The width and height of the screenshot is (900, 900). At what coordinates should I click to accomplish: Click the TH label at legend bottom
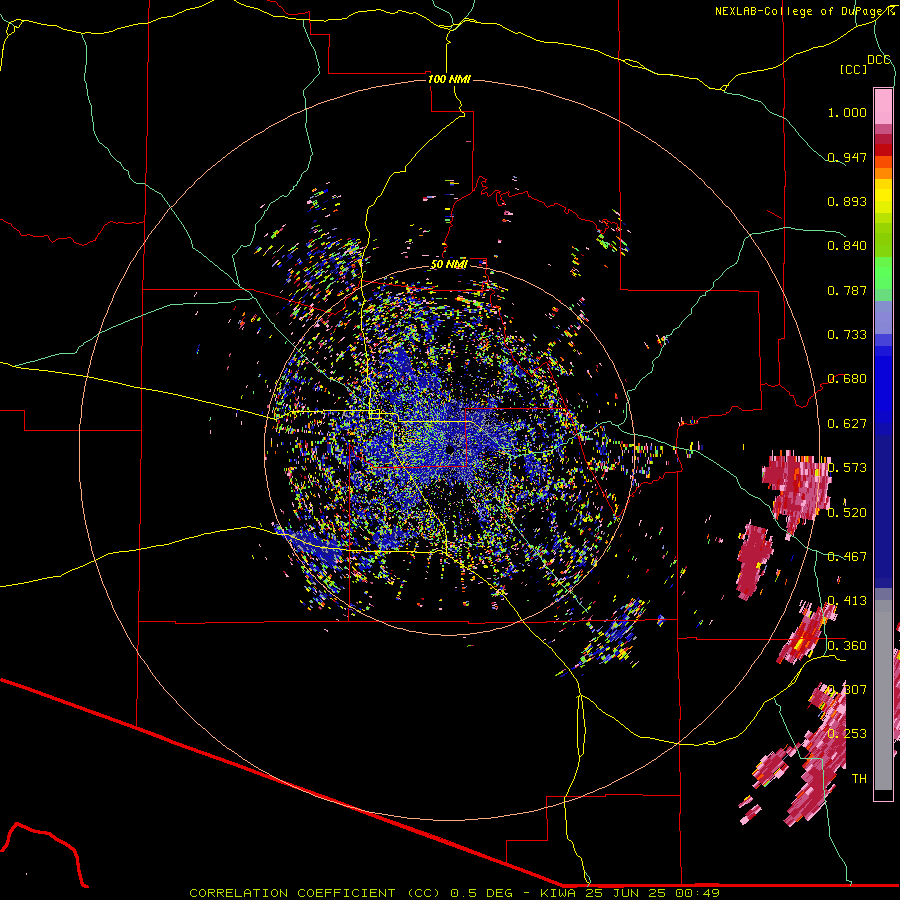point(859,778)
